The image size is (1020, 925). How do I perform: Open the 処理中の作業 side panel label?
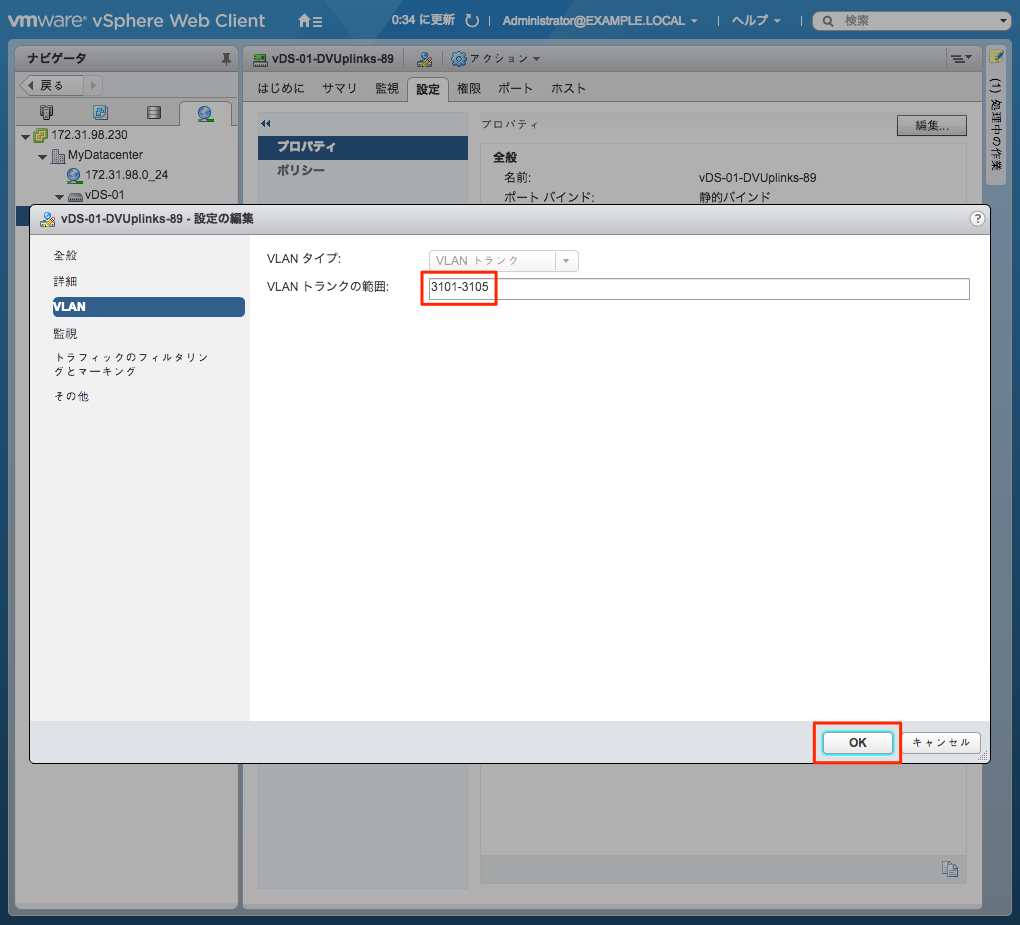(x=996, y=124)
